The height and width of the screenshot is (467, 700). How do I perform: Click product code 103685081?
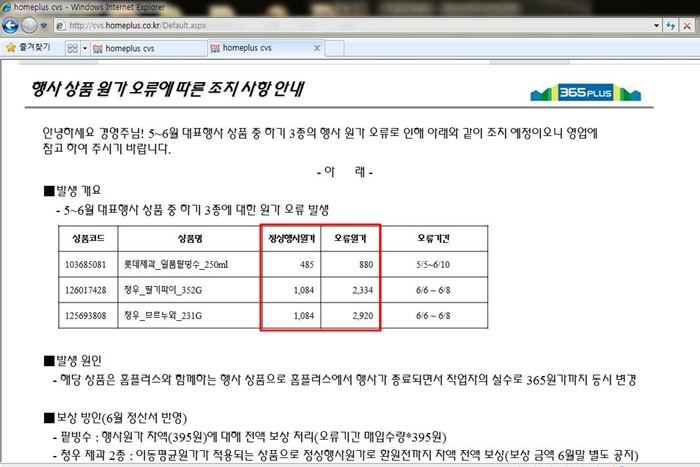tap(86, 265)
